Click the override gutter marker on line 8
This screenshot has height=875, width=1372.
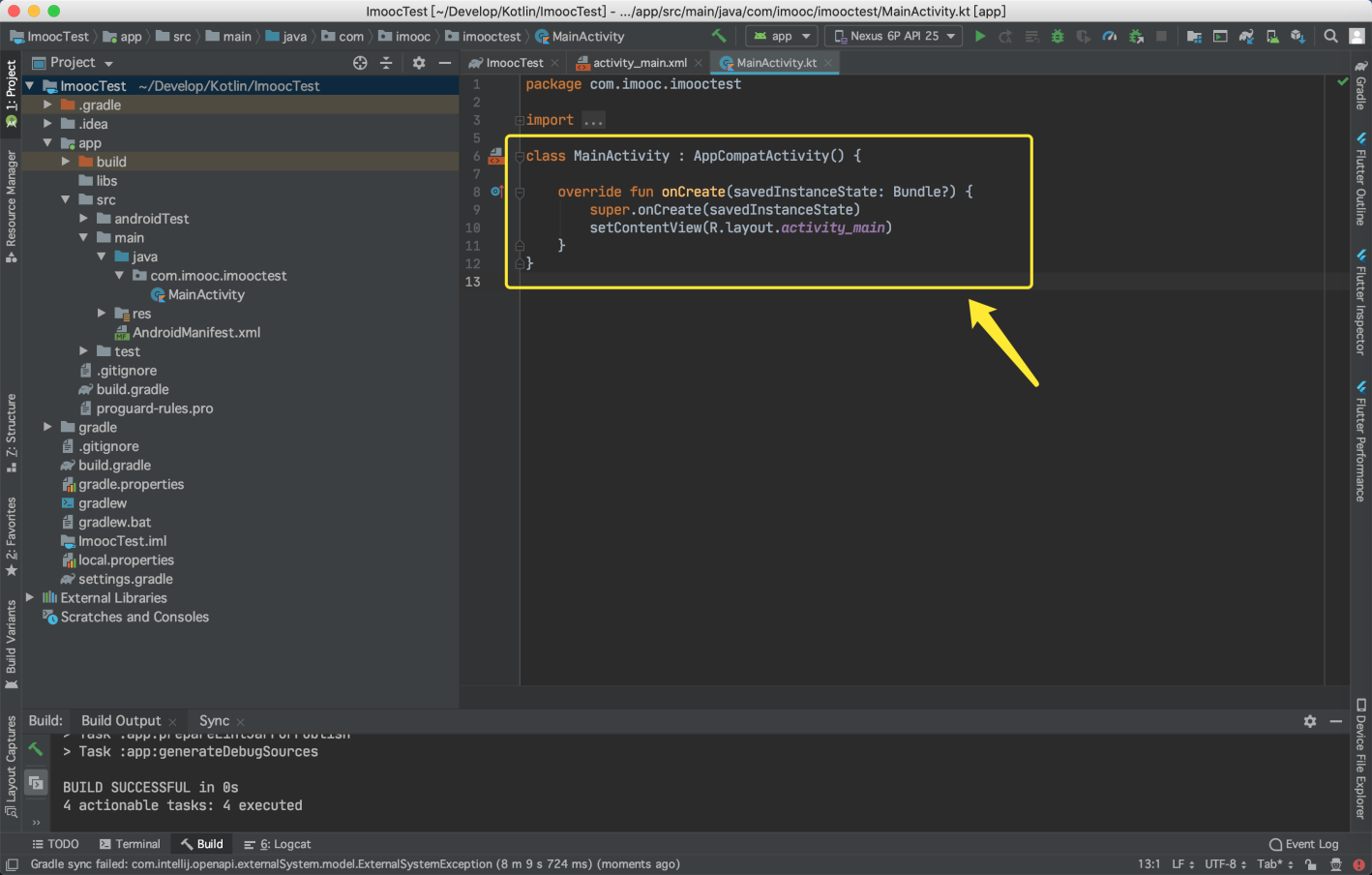pyautogui.click(x=497, y=192)
